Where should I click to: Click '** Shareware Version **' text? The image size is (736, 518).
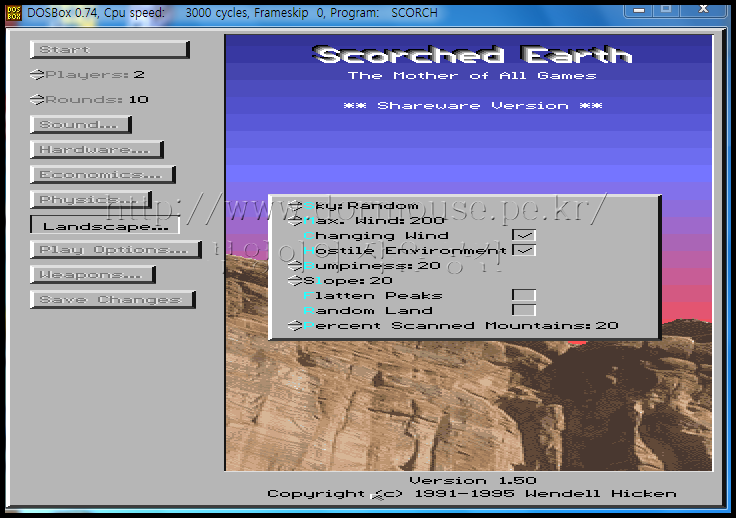click(x=473, y=106)
